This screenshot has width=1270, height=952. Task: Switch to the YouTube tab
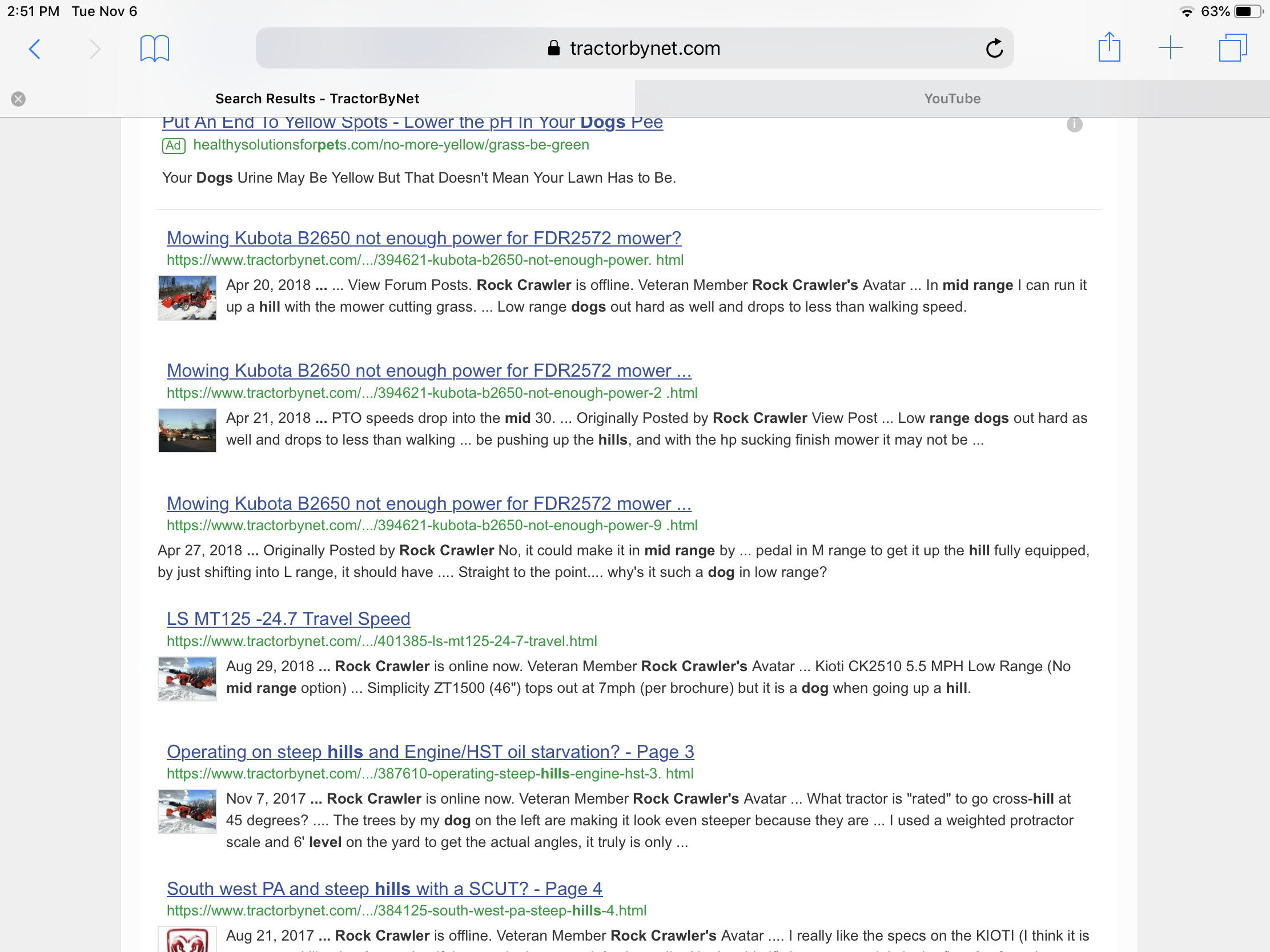point(951,99)
